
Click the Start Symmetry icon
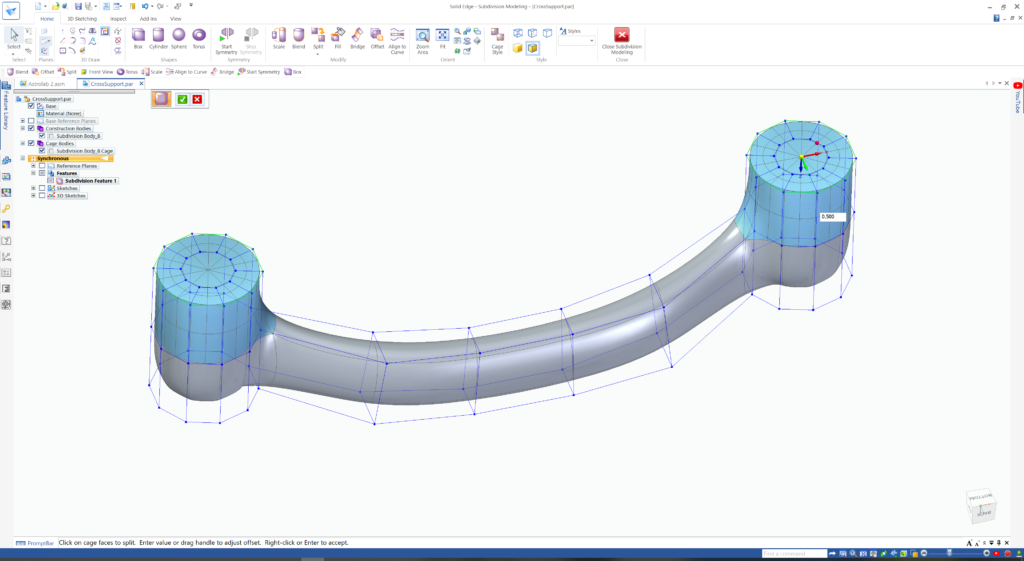coord(227,40)
